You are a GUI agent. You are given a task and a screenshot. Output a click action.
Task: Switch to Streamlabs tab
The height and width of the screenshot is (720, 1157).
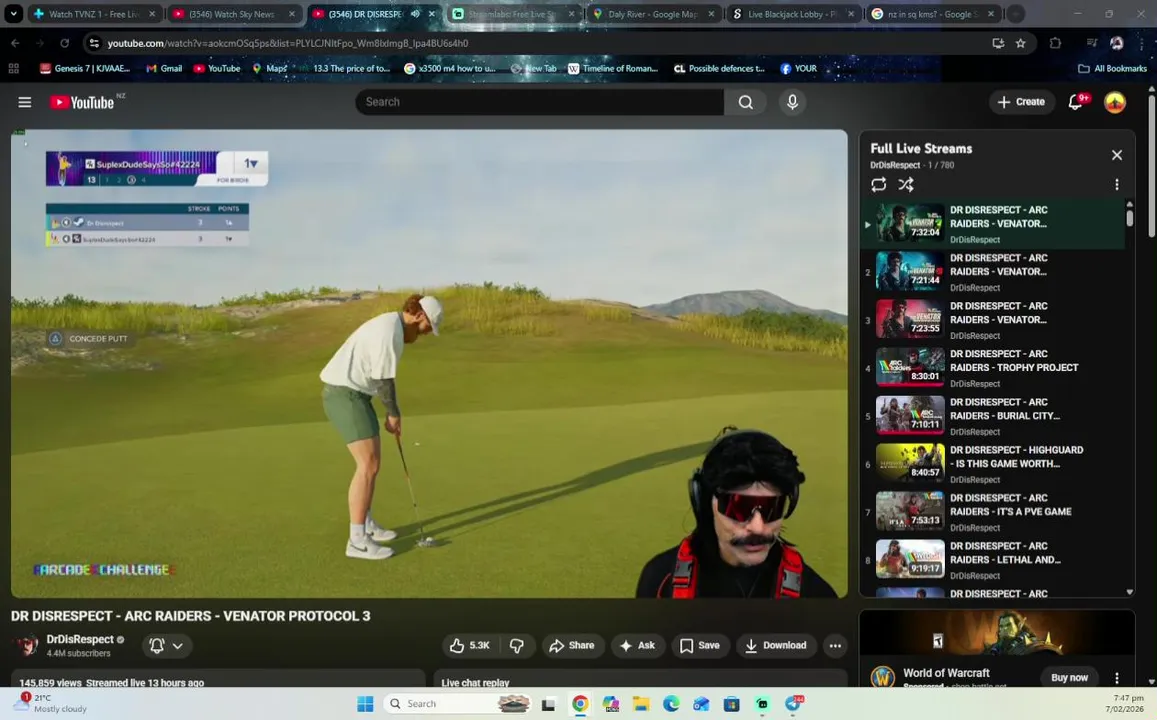click(513, 13)
